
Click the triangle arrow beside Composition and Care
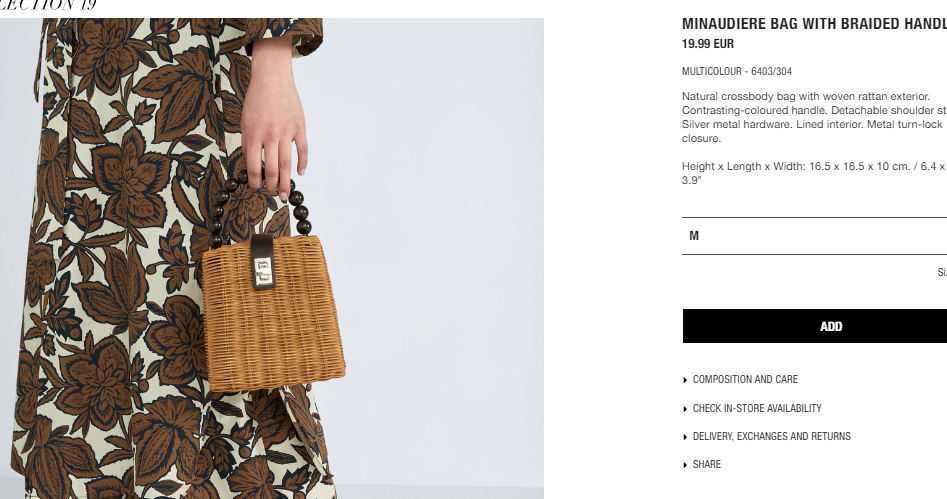pyautogui.click(x=685, y=381)
